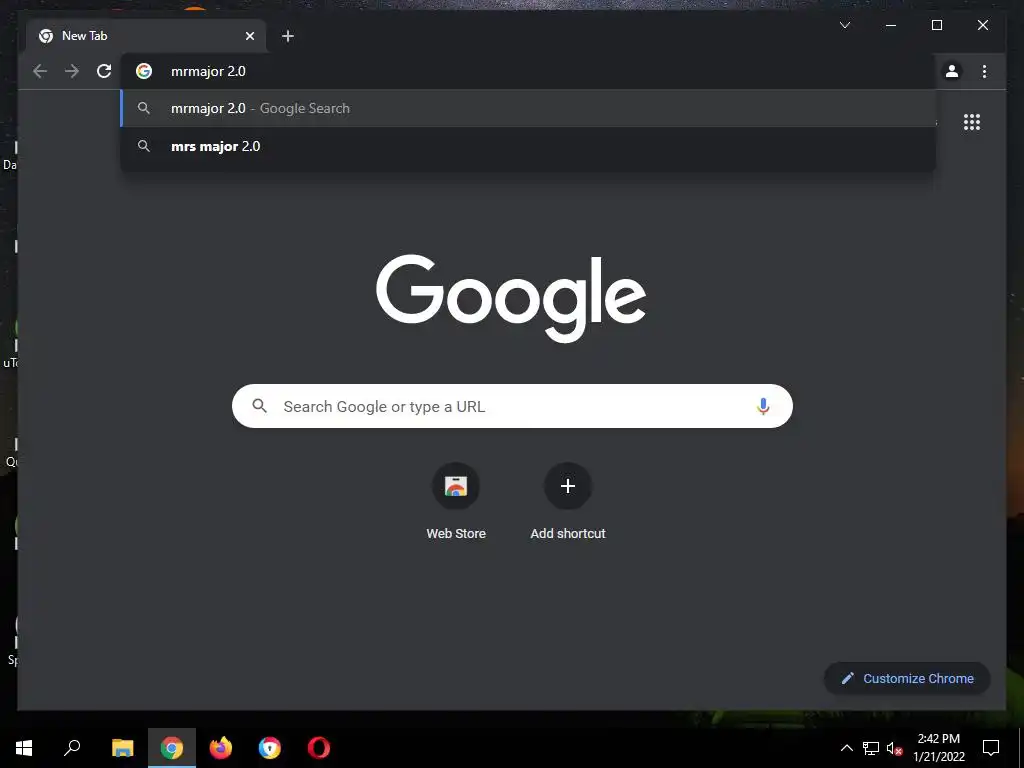Click the Add shortcut plus icon
This screenshot has height=768, width=1024.
click(x=568, y=486)
